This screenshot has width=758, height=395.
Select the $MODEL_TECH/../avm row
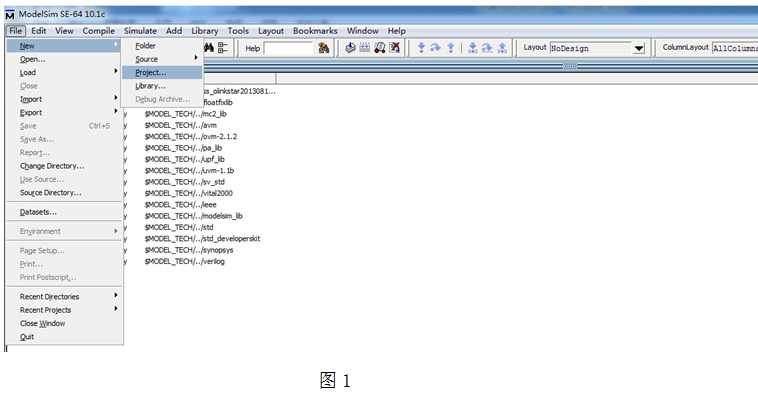click(x=181, y=125)
